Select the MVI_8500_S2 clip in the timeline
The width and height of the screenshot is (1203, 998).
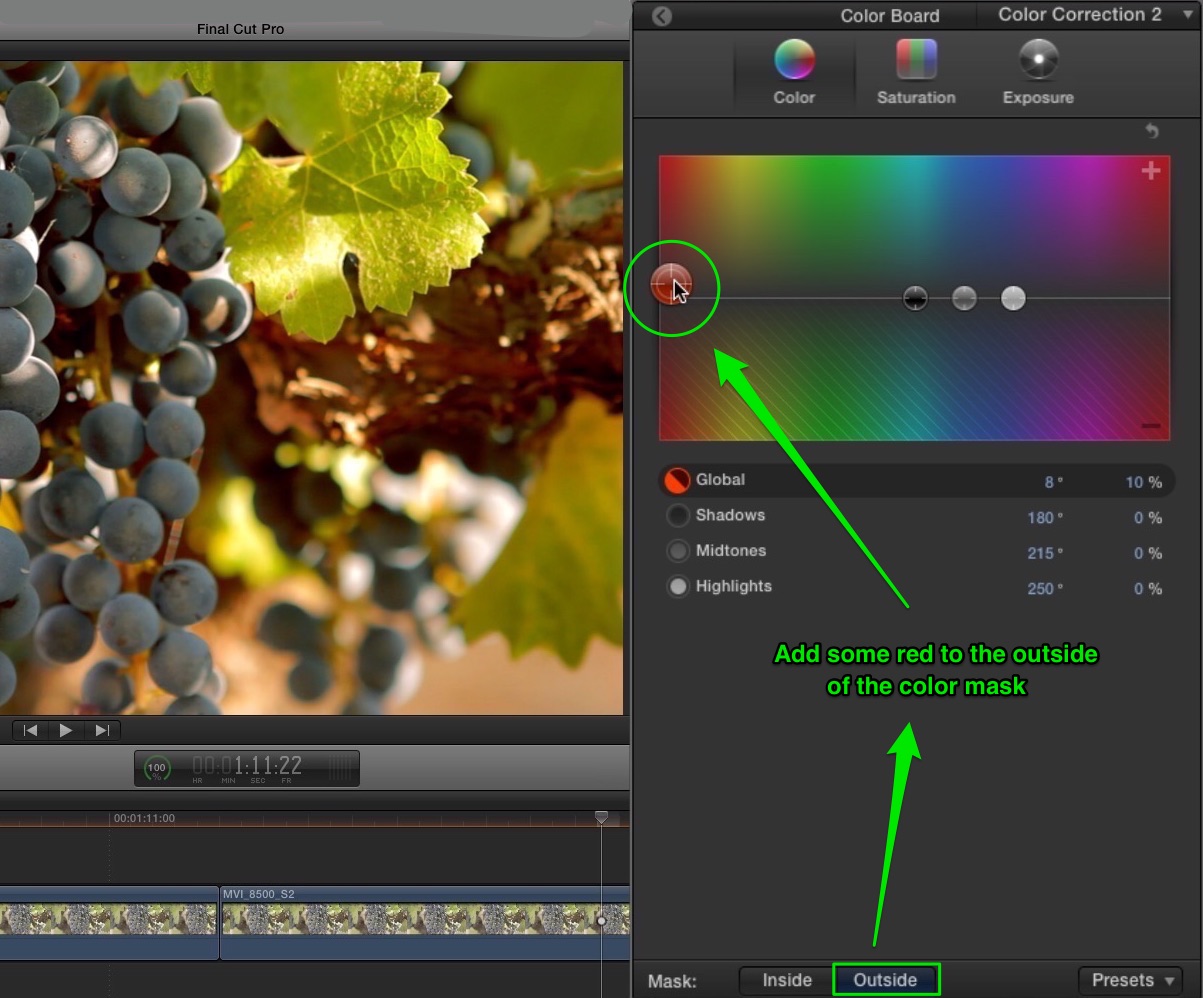point(425,922)
